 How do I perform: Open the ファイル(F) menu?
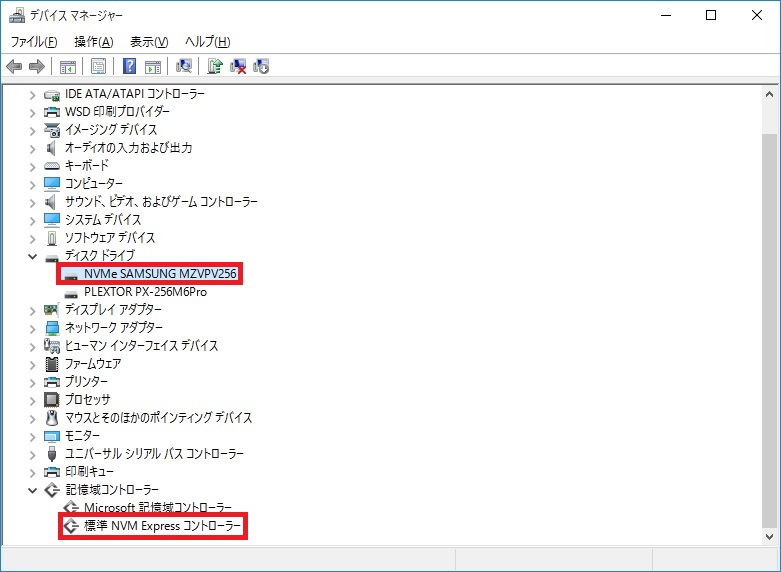pos(34,42)
